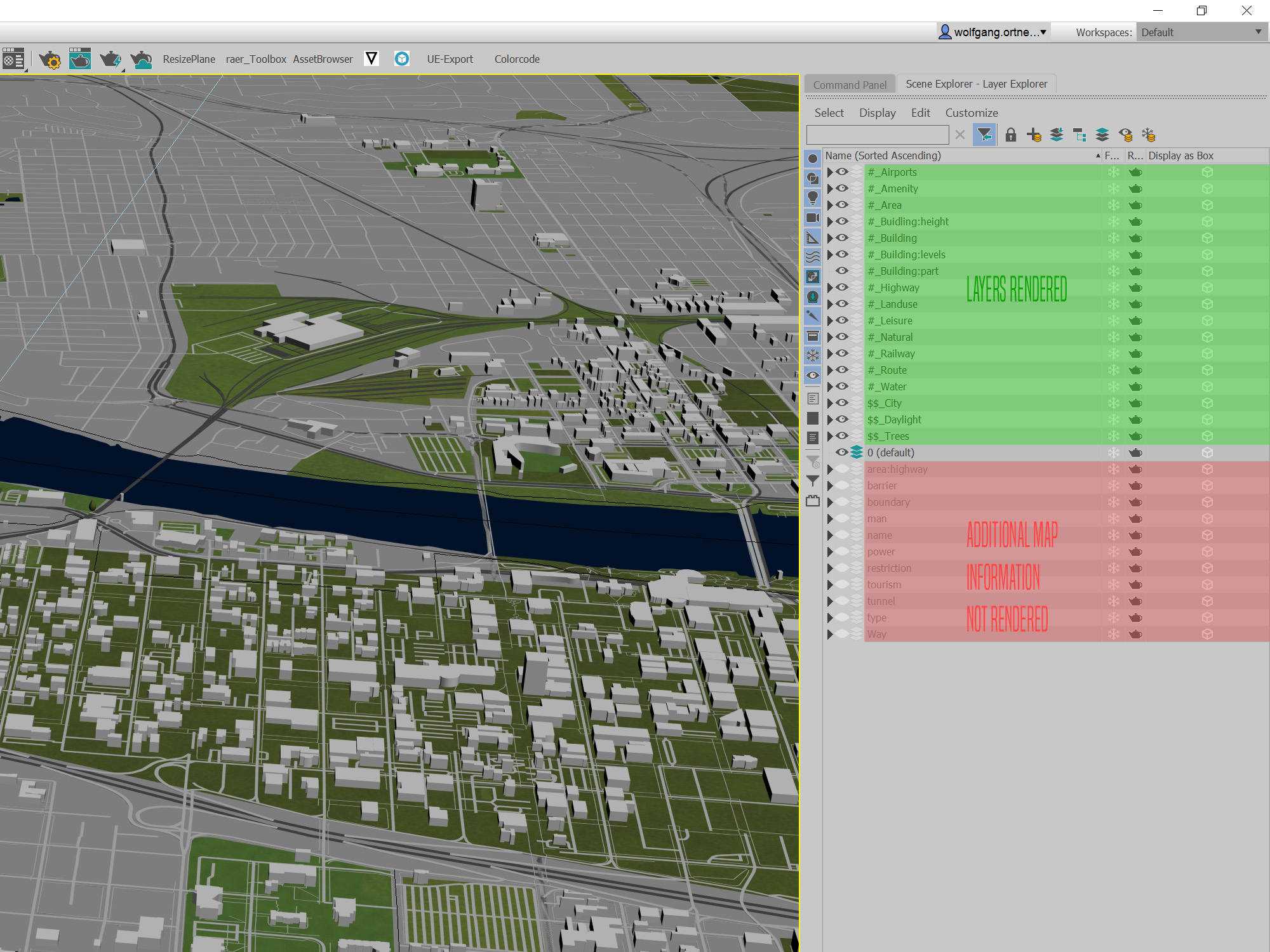1270x952 pixels.
Task: Toggle renderable teapot for #_Water layer
Action: (x=1135, y=387)
